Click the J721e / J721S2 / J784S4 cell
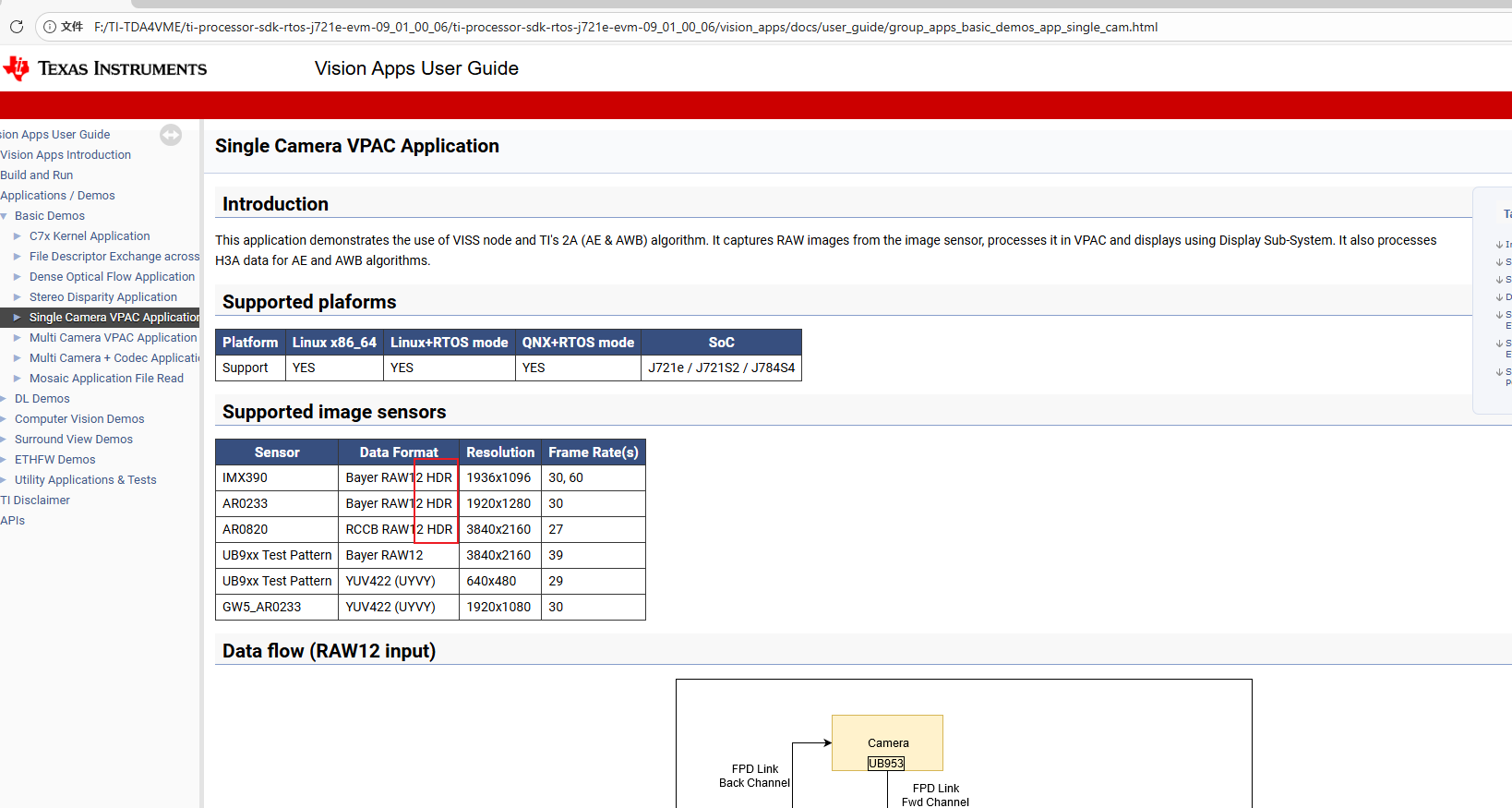Screen dimensions: 1512x808 [721, 368]
